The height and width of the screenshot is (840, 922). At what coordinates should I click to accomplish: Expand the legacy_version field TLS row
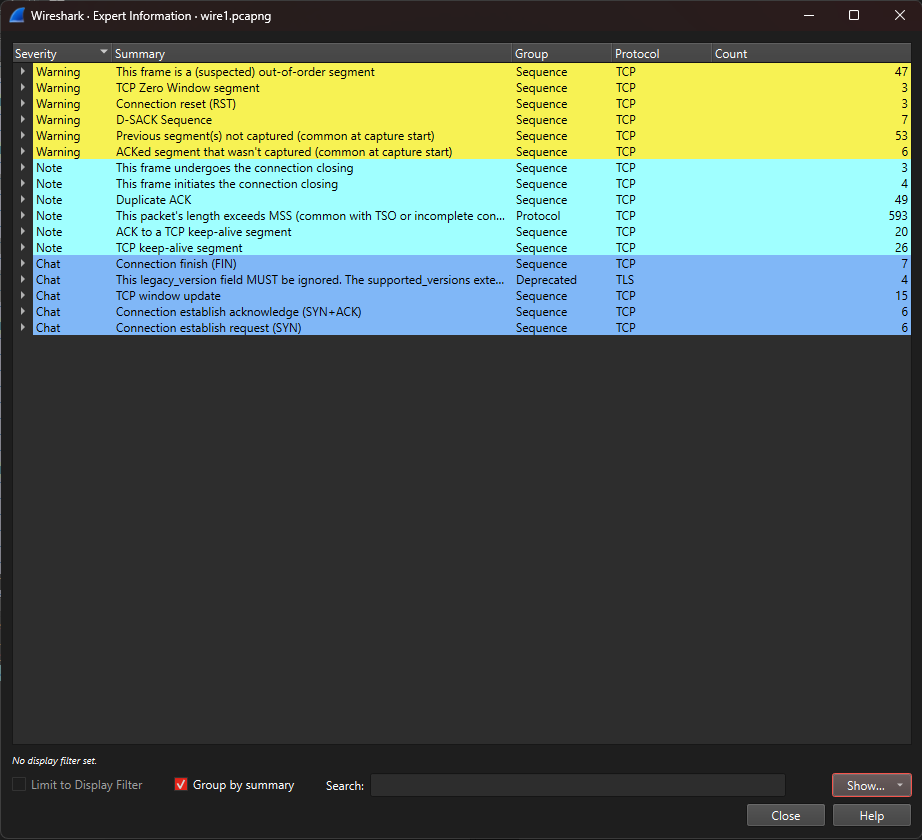click(x=22, y=279)
